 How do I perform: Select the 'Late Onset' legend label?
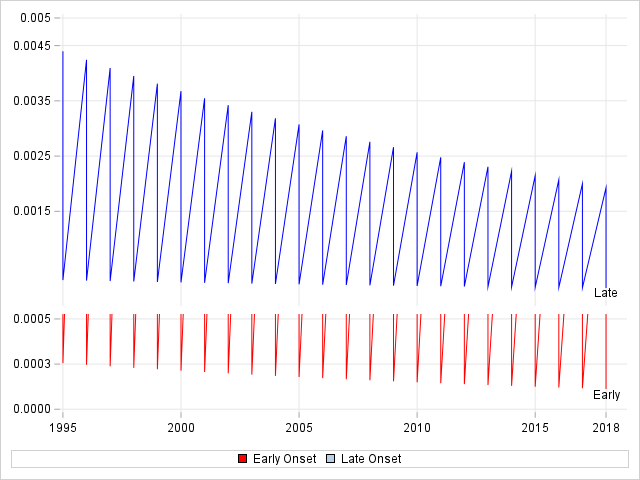pos(371,459)
